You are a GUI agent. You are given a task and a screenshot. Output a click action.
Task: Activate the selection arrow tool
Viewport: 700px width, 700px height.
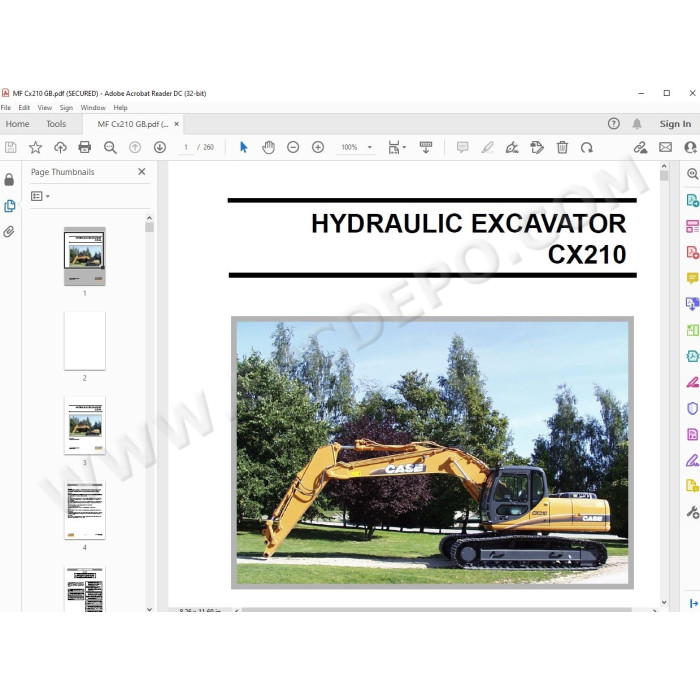243,147
